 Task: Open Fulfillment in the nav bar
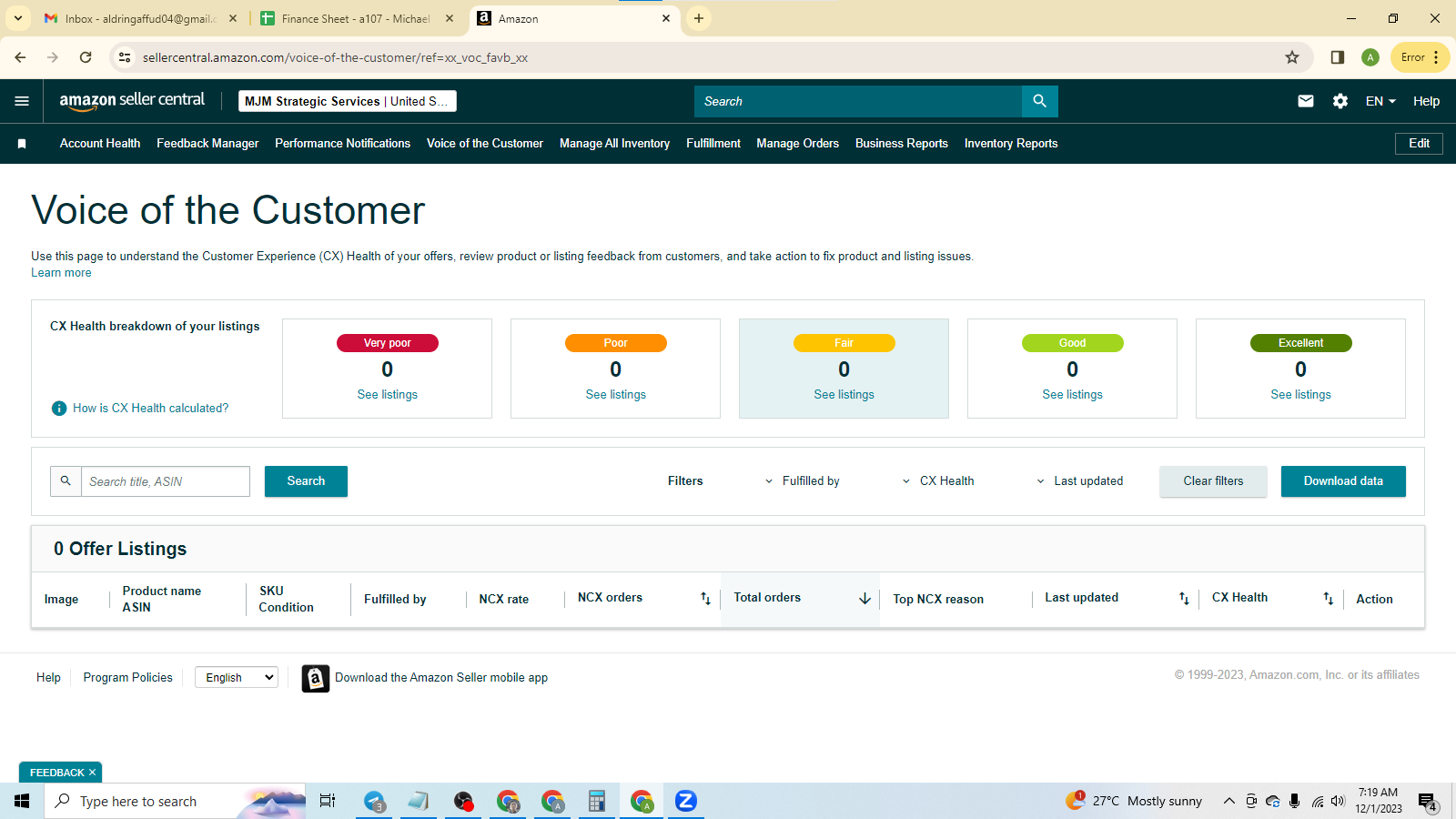713,144
